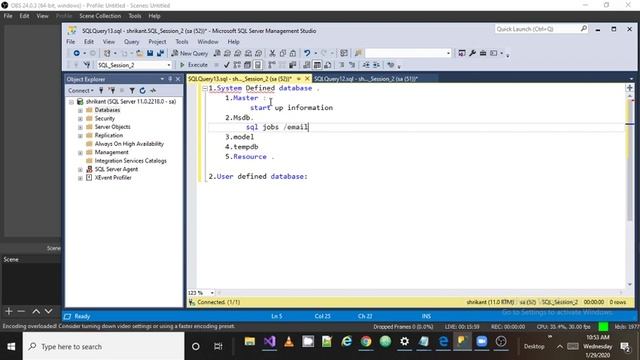Click the add scene plus button in OBS

(x=9, y=311)
